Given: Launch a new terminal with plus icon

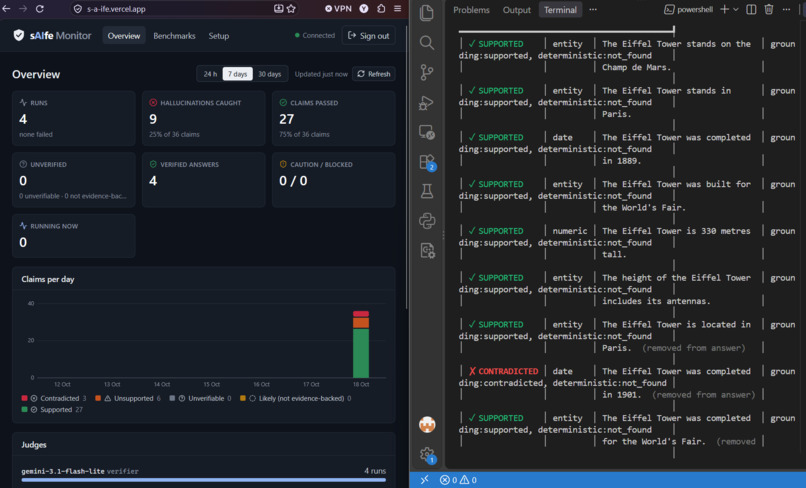Looking at the screenshot, I should 724,9.
